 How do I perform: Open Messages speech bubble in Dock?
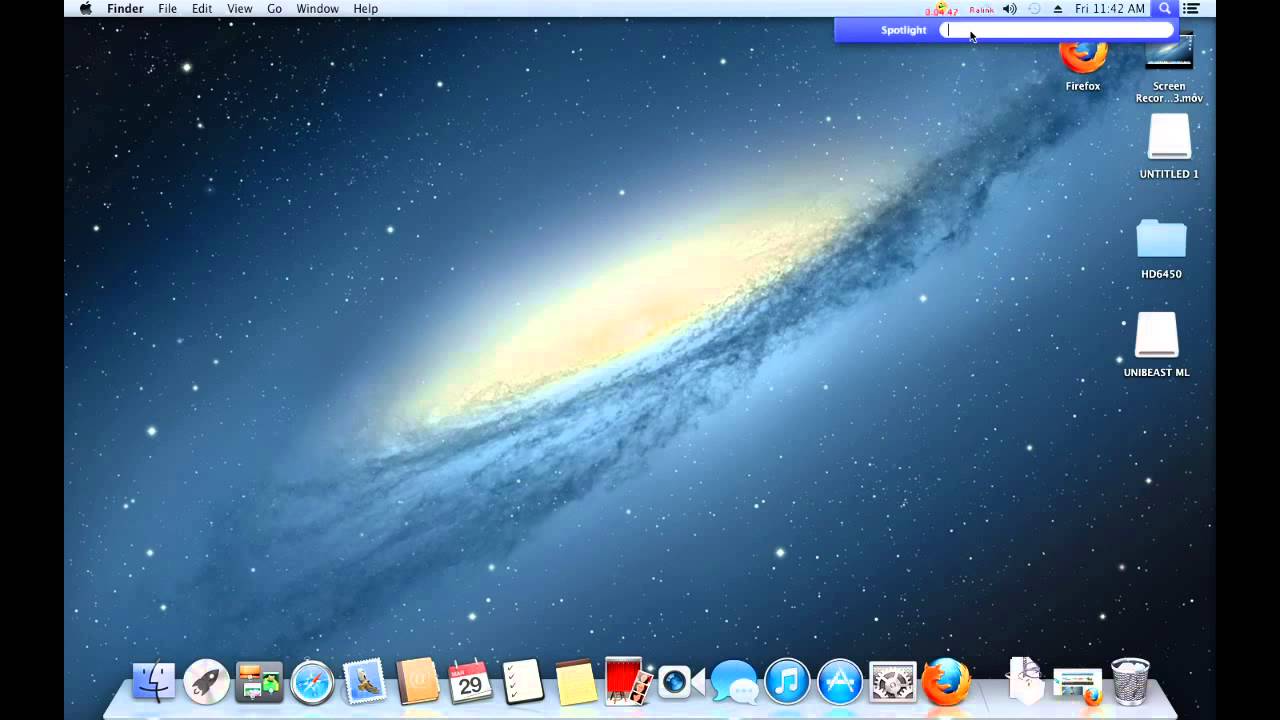click(735, 683)
